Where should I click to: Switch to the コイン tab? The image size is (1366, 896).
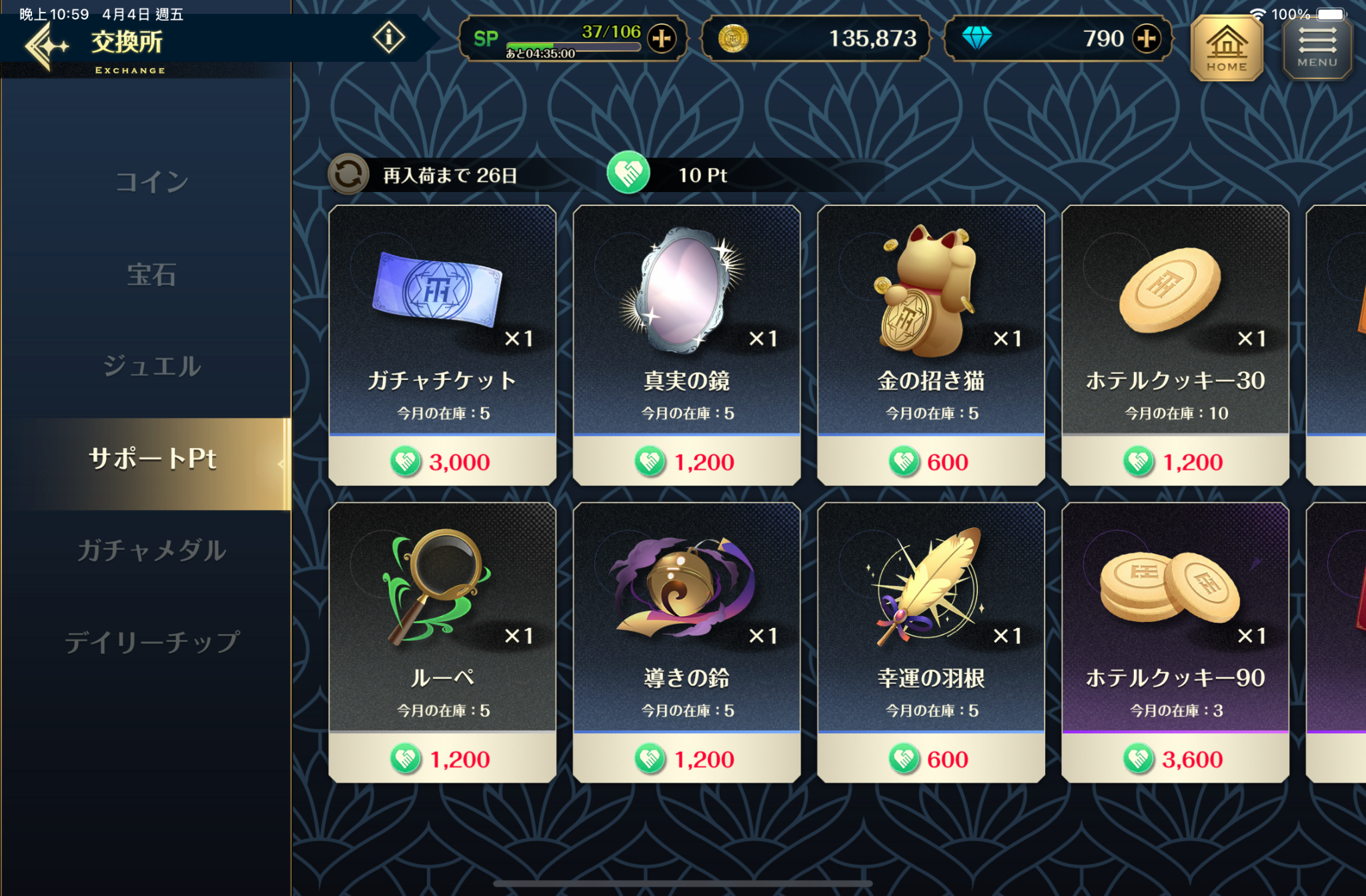point(152,182)
